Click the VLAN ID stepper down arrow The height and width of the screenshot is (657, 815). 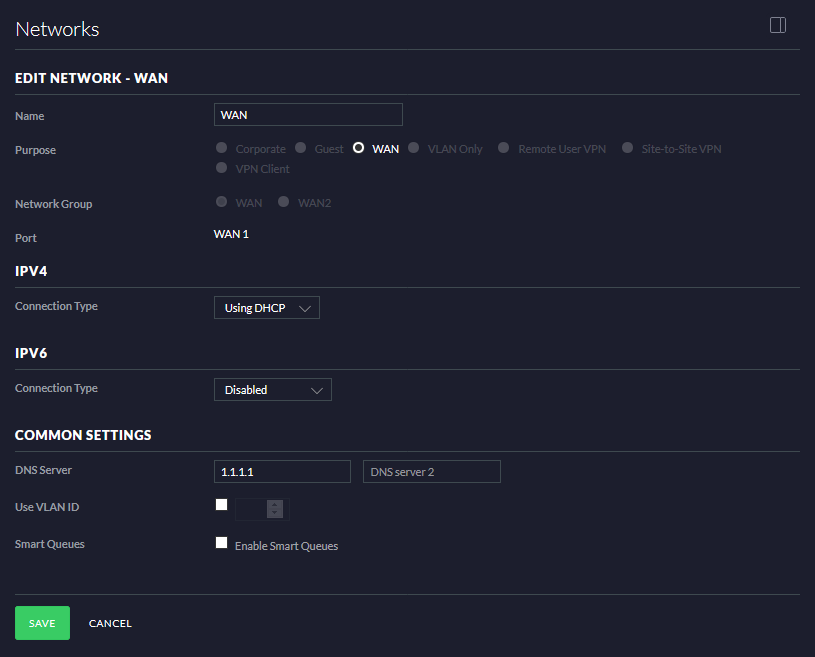click(274, 513)
